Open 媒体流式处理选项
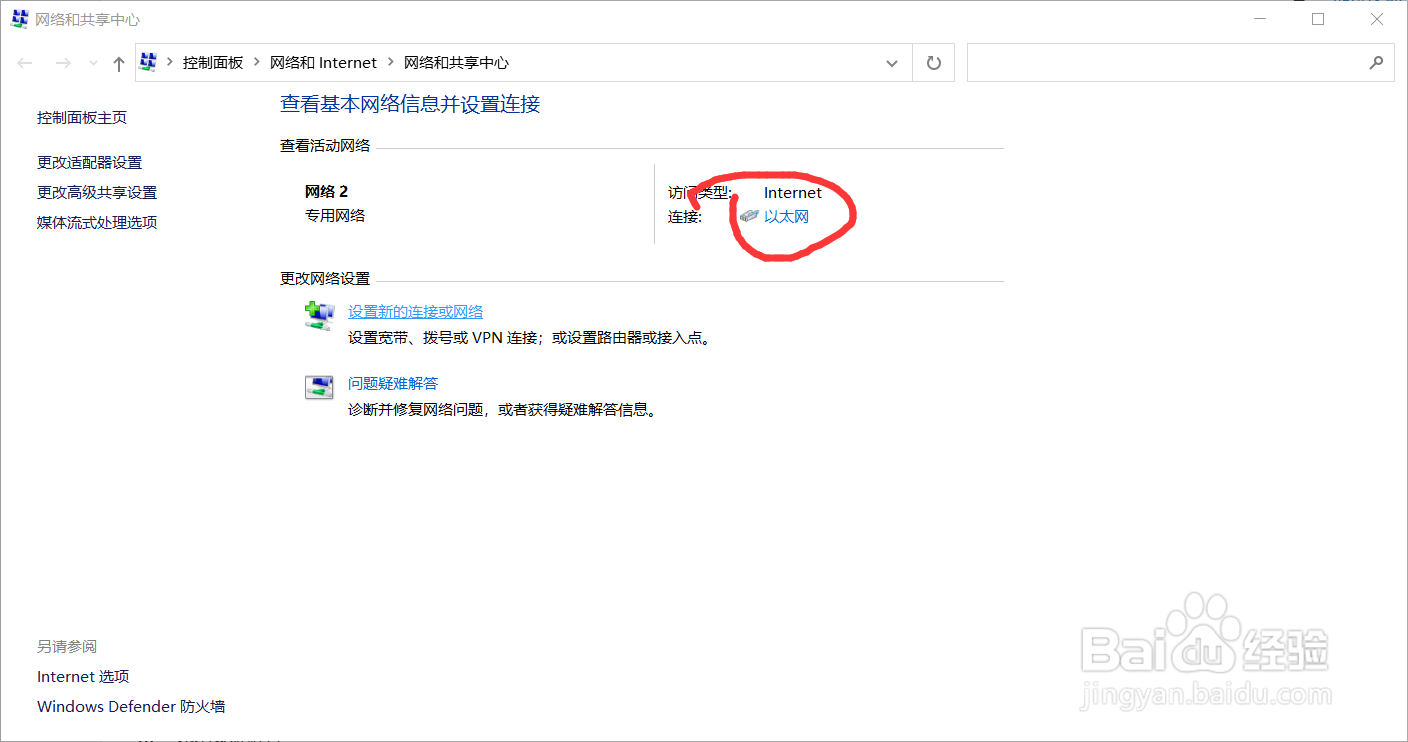The image size is (1408, 742). tap(96, 221)
